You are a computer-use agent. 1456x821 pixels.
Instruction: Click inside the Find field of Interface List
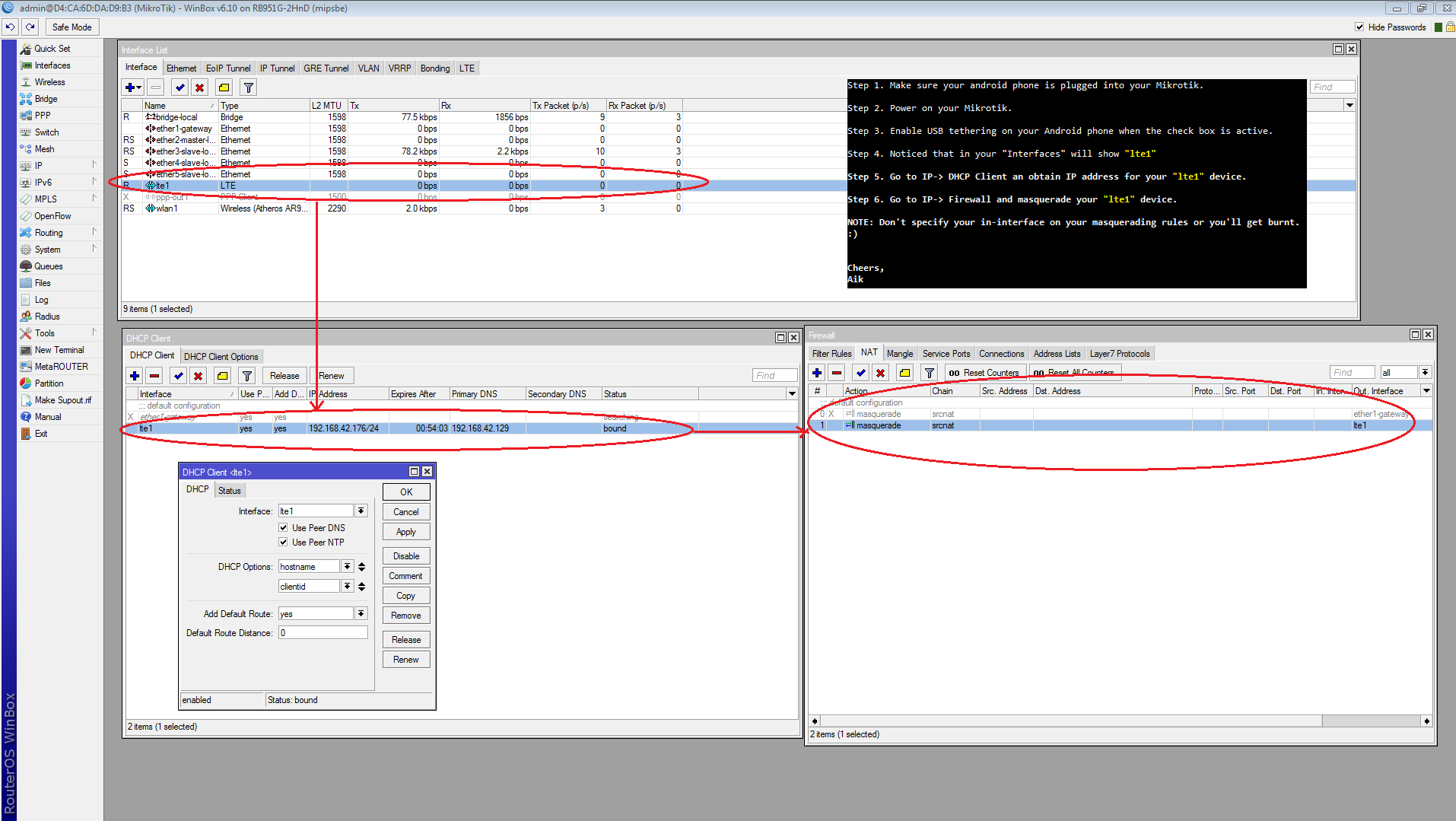coord(1332,86)
